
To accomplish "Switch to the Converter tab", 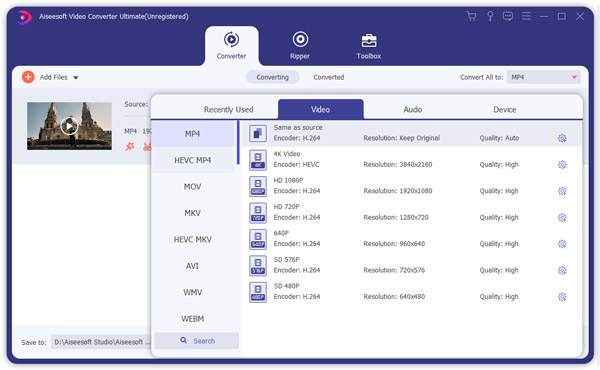I will [232, 46].
